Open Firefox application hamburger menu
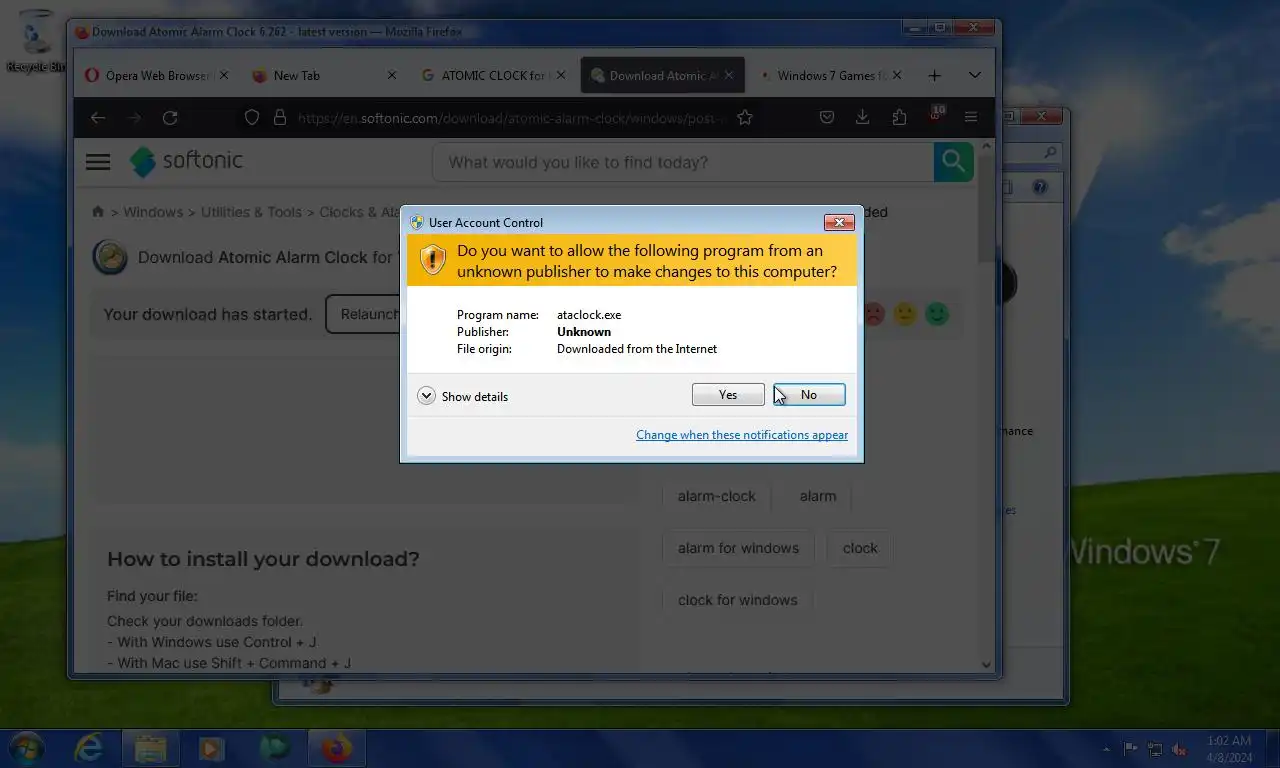 click(x=971, y=118)
